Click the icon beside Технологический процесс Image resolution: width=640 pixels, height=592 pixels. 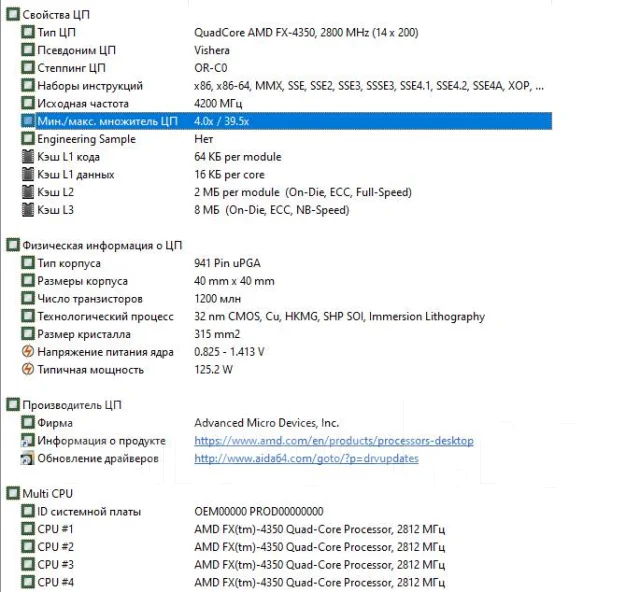coord(28,316)
